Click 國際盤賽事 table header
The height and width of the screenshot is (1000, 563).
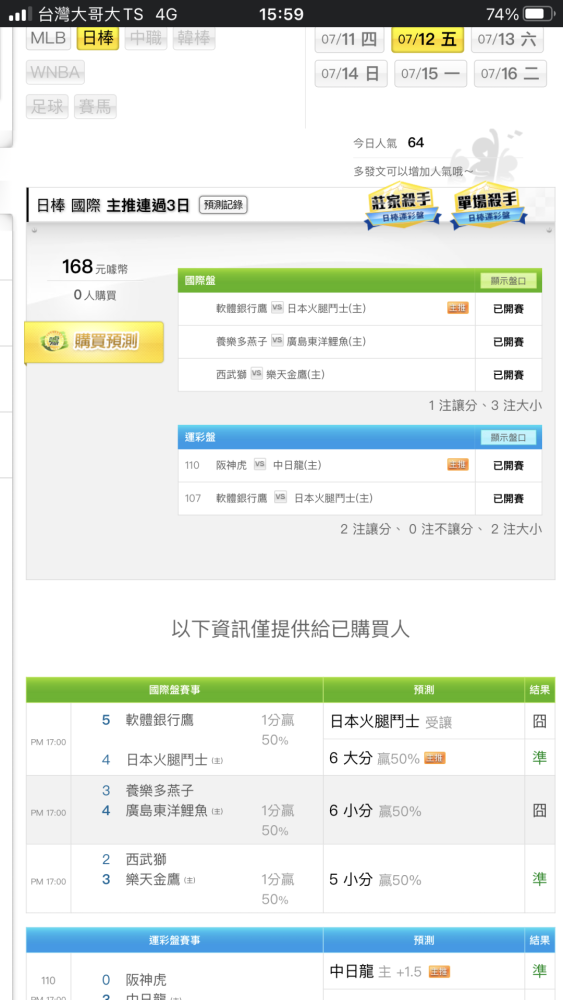pos(175,689)
